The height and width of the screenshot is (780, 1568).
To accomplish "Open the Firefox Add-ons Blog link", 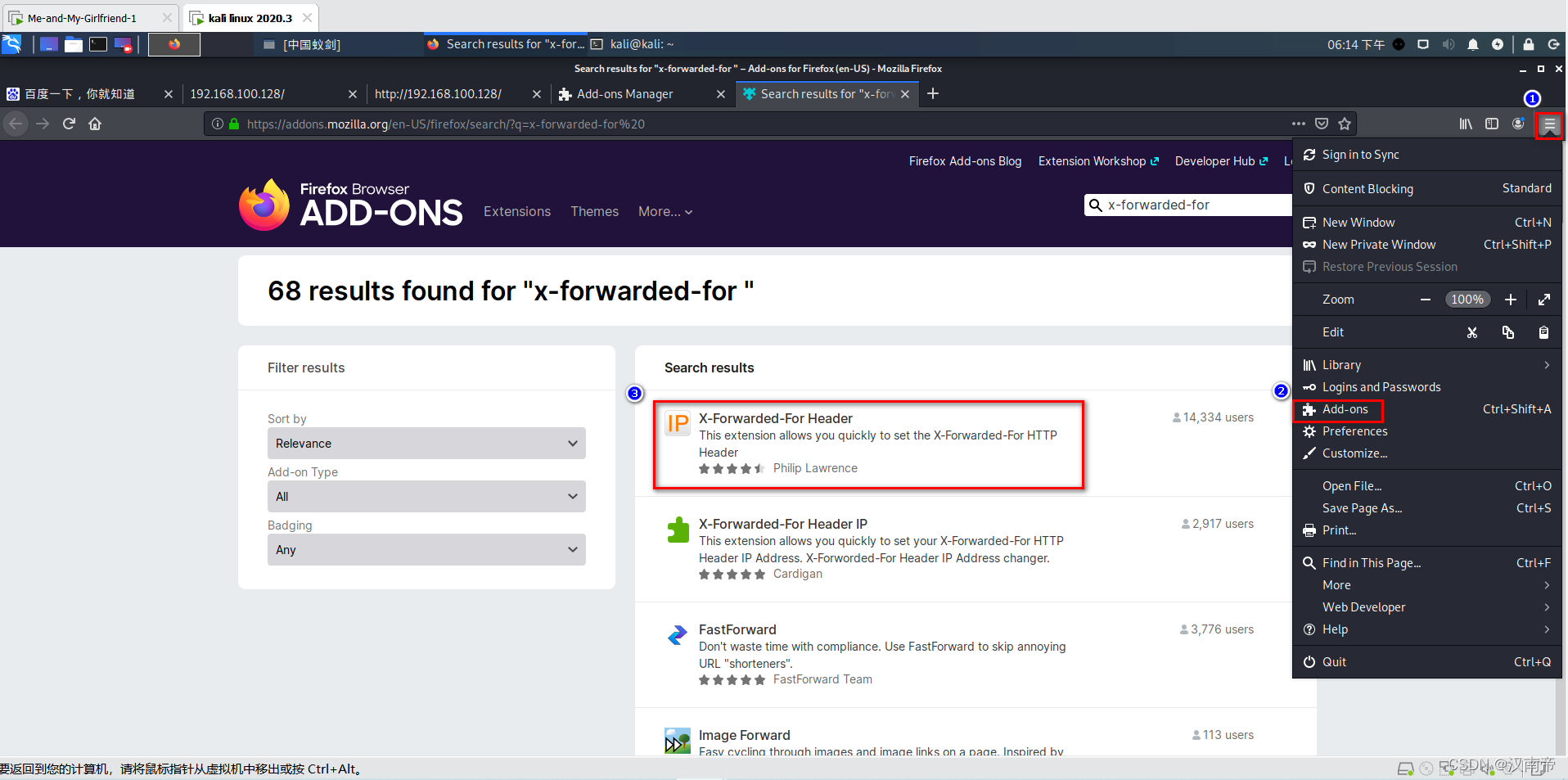I will (965, 161).
